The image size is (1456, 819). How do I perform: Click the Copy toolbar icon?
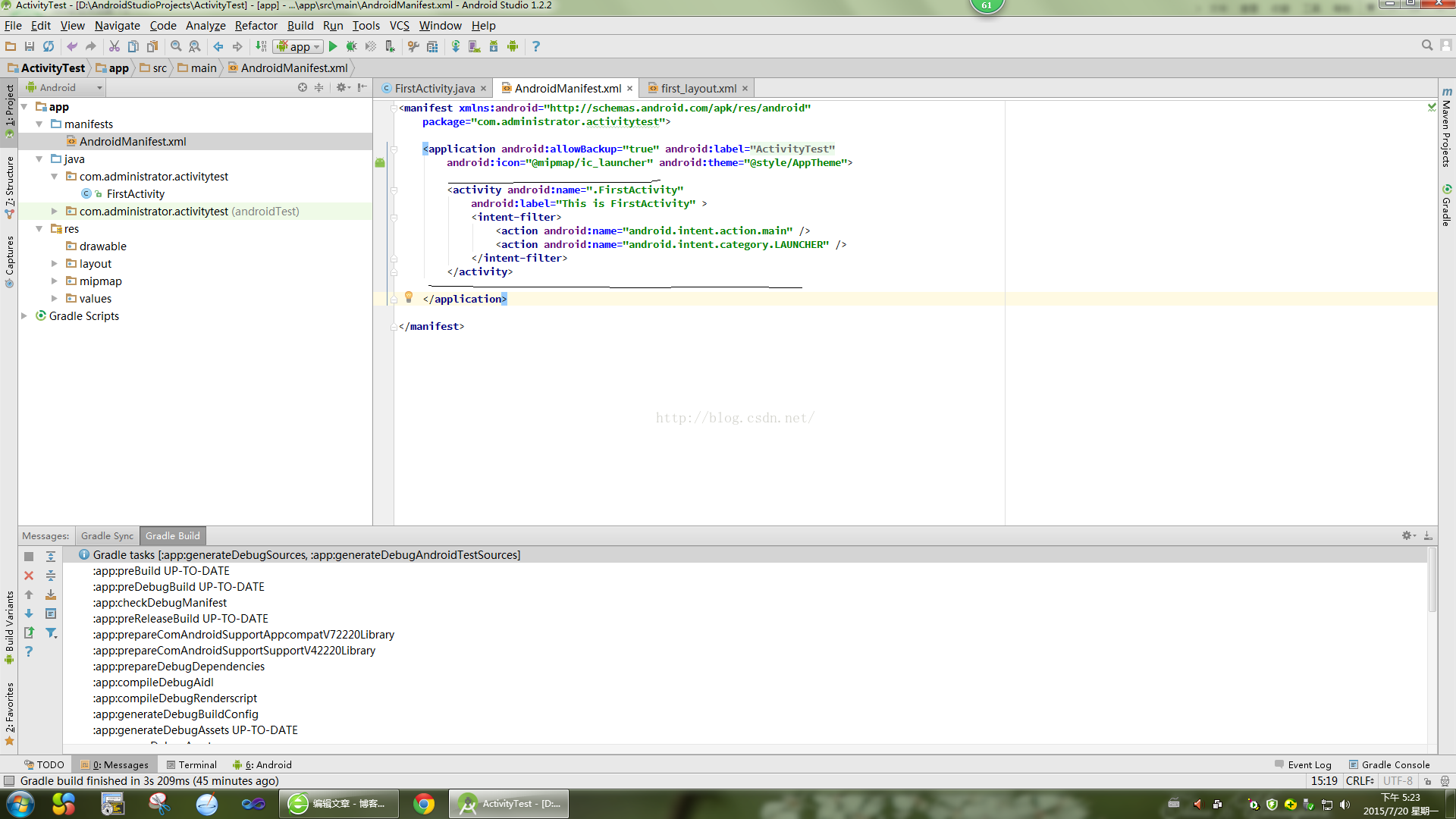(133, 46)
